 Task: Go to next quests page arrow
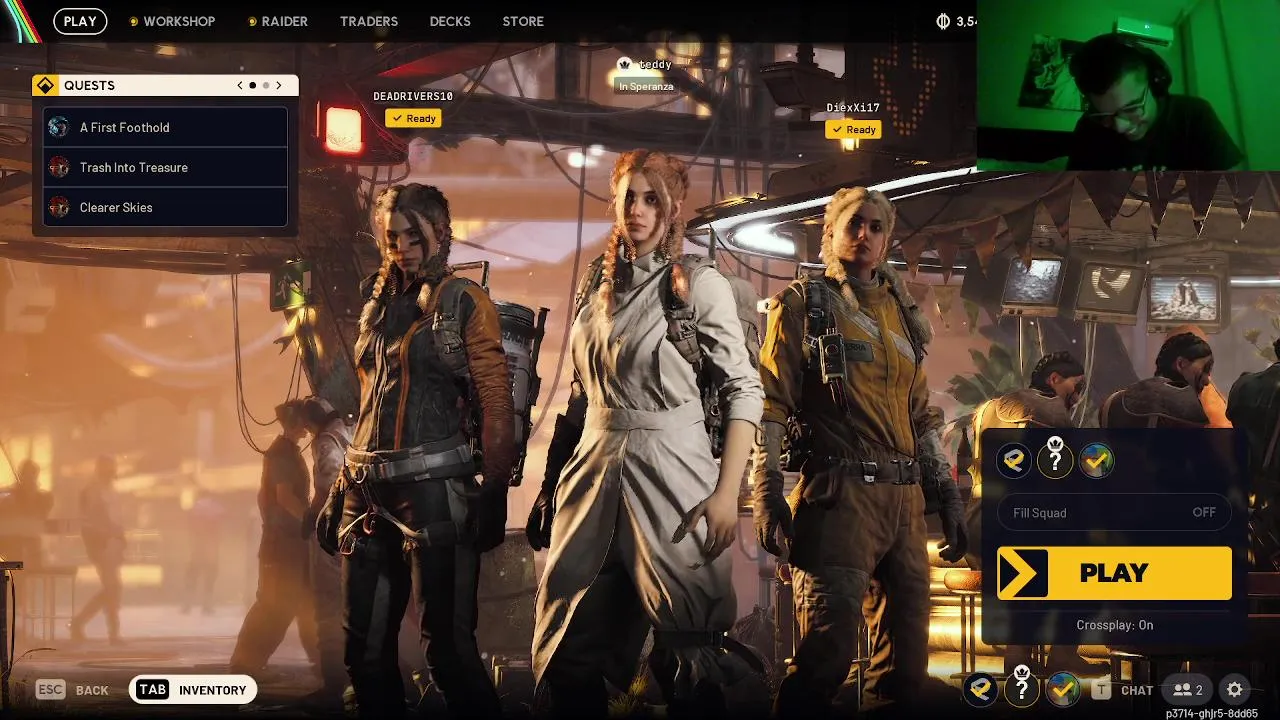pos(279,85)
